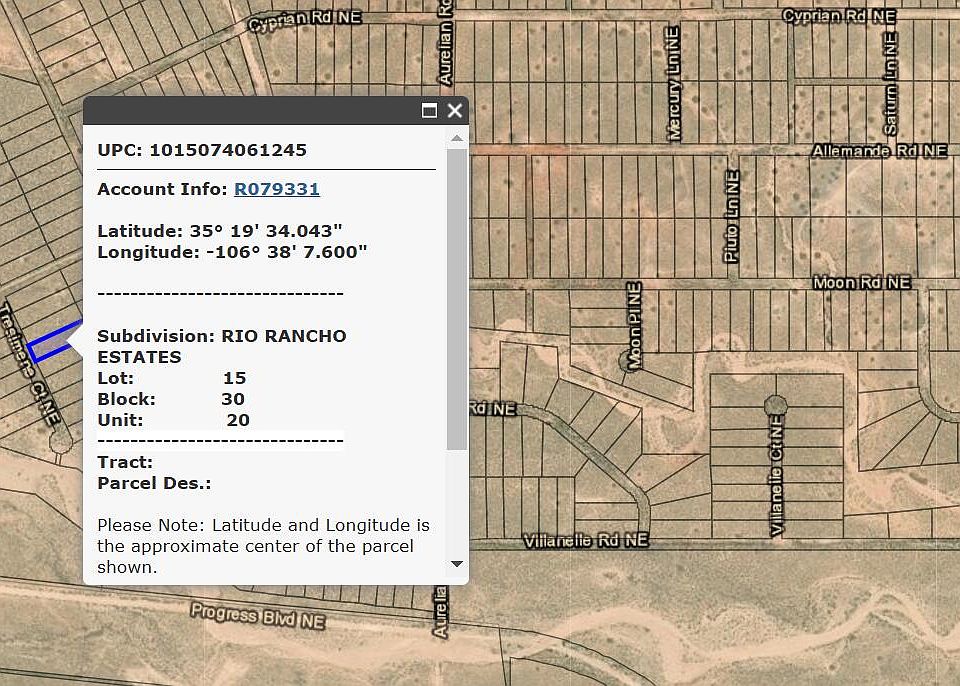The height and width of the screenshot is (686, 960).
Task: Click the Pluto Ln NE label
Action: 731,229
